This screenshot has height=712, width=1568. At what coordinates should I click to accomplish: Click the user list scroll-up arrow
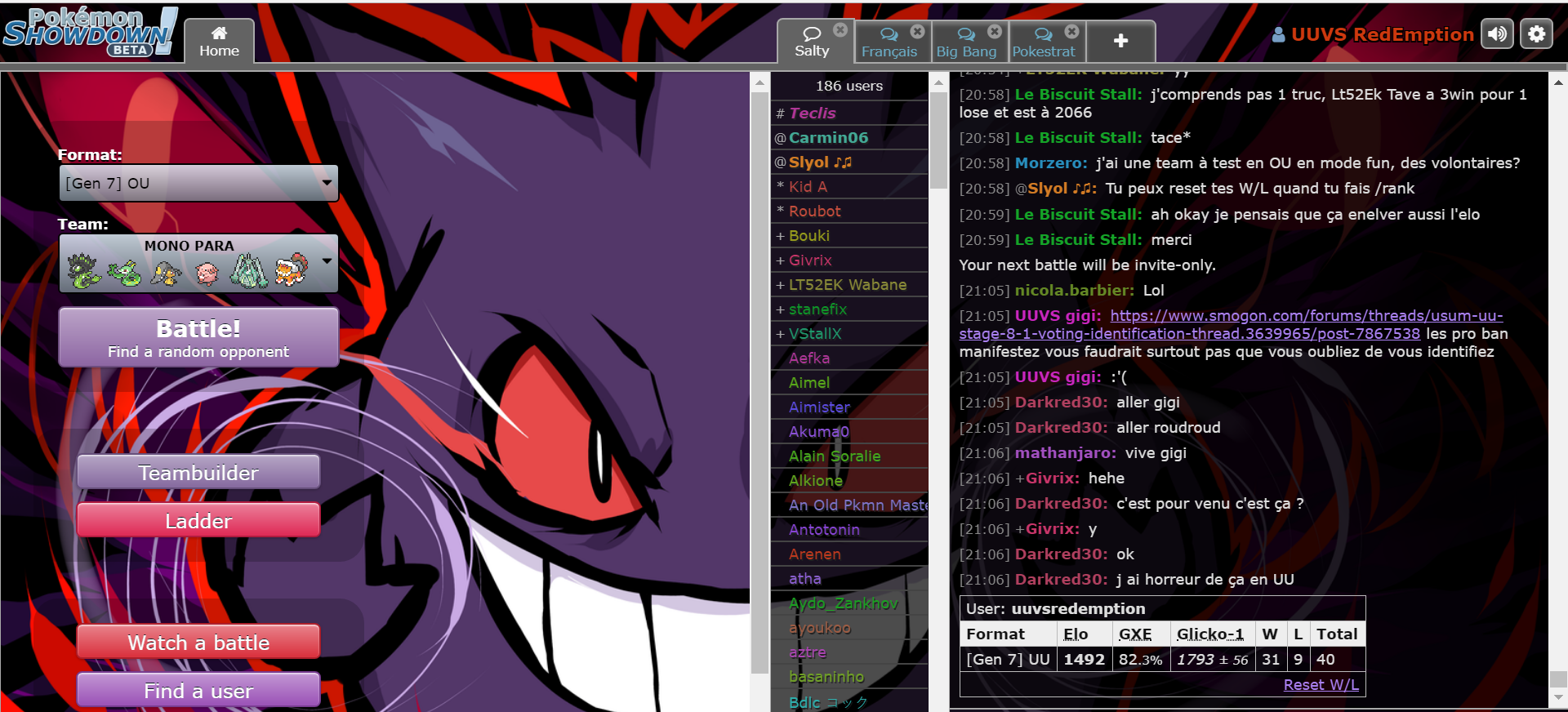[x=939, y=82]
